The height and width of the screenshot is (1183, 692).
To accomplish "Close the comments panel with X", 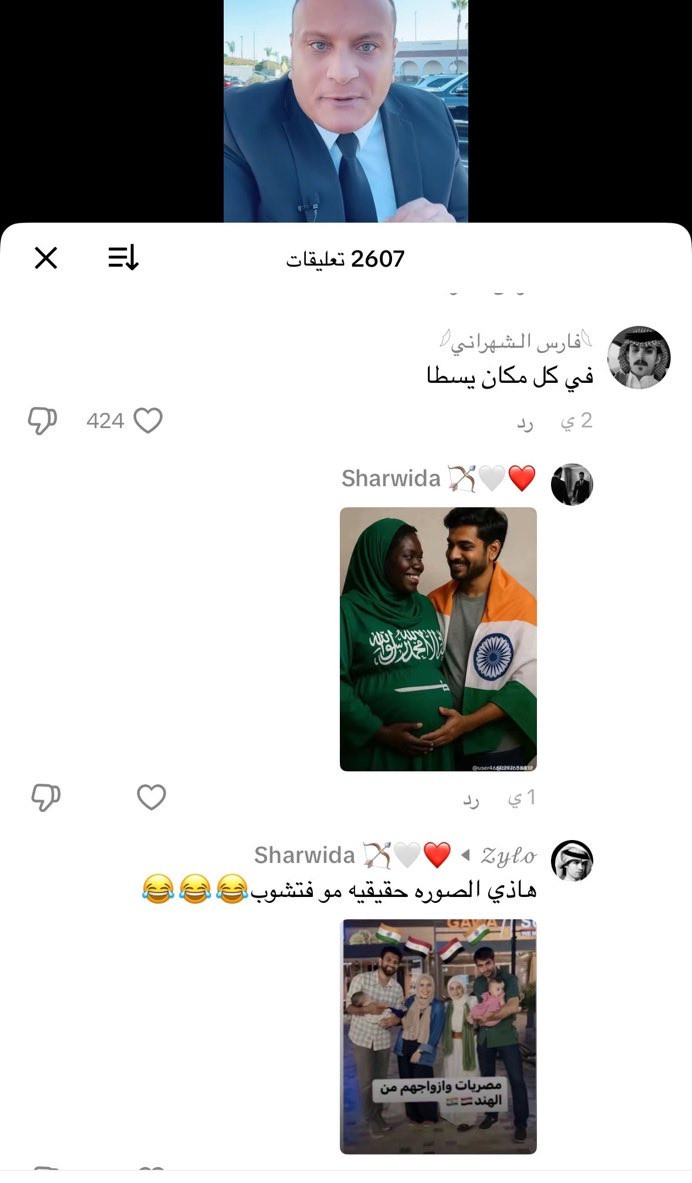I will [x=46, y=259].
